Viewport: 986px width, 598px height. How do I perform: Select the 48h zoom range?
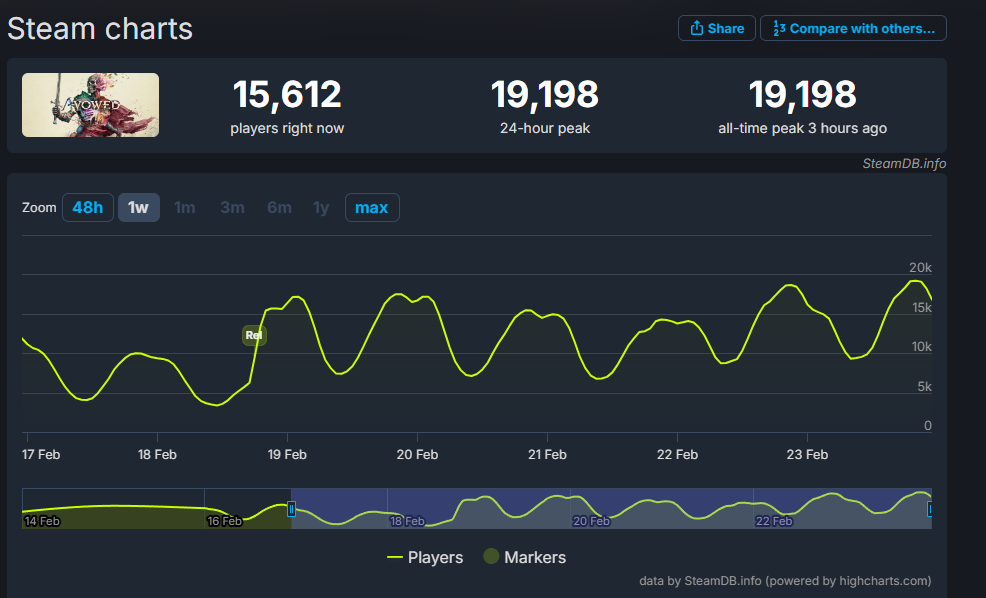[x=87, y=208]
